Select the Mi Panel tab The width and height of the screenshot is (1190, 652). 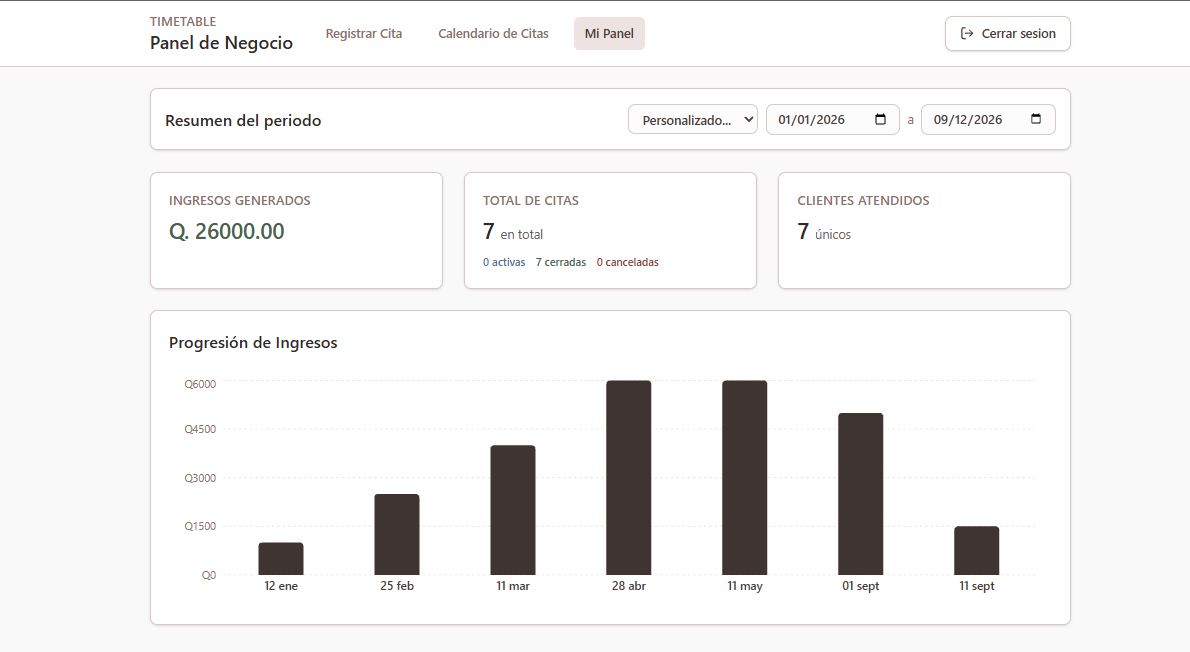click(609, 33)
